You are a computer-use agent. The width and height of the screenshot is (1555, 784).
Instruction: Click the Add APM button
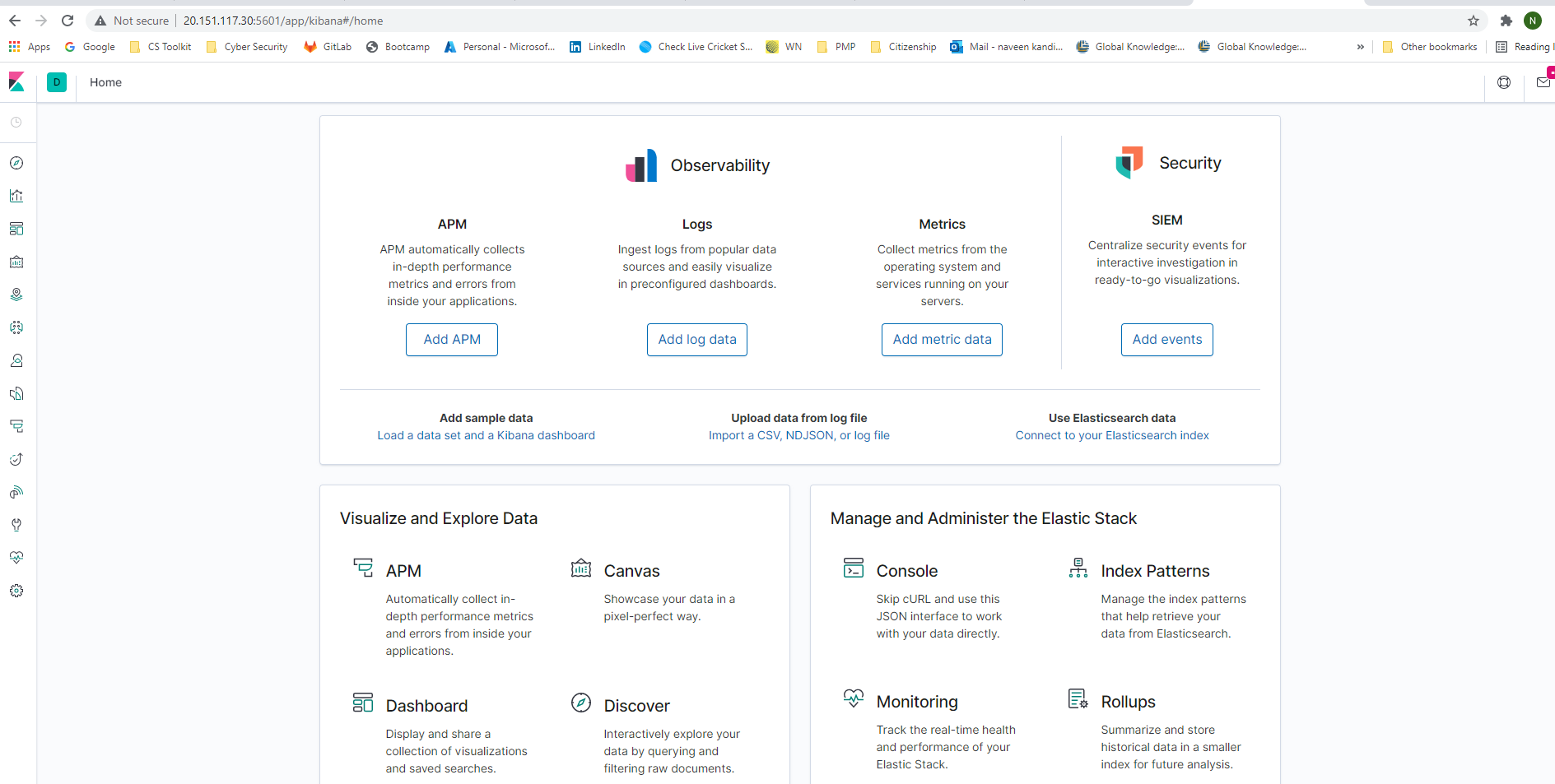(451, 339)
